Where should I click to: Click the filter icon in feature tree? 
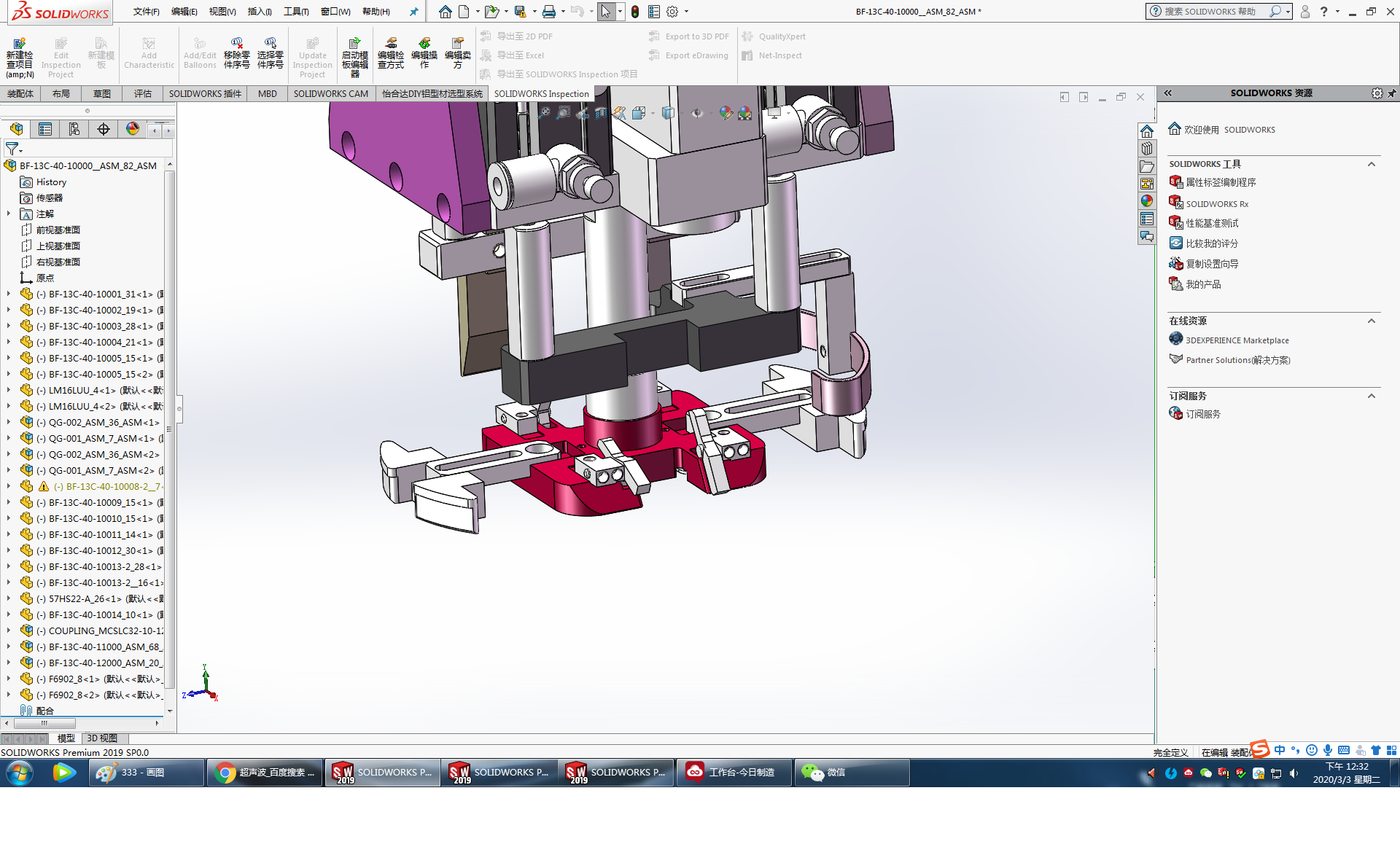click(x=12, y=149)
